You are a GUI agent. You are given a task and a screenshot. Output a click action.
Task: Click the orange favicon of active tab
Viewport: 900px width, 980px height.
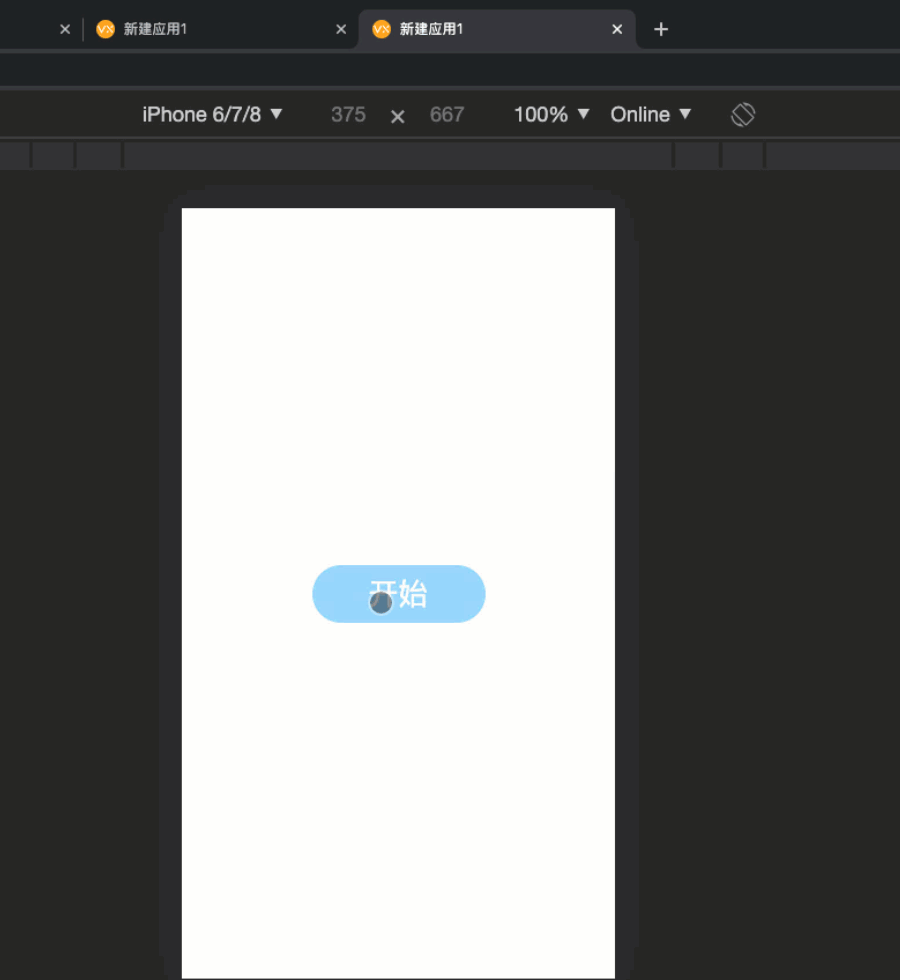coord(381,29)
